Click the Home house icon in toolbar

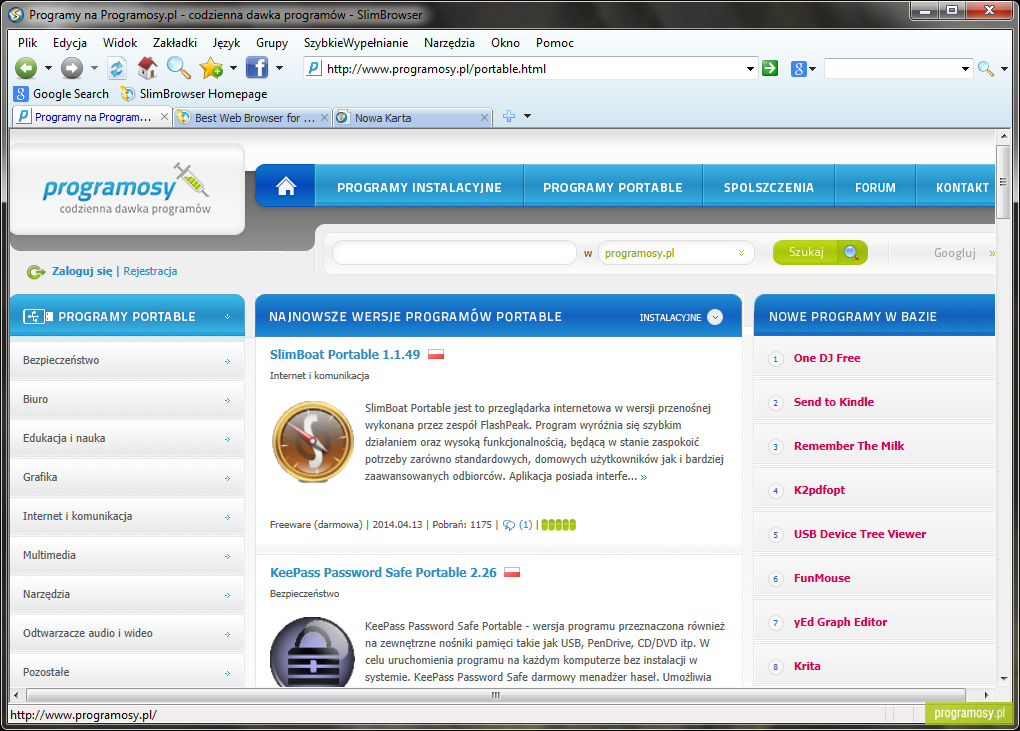tap(148, 68)
